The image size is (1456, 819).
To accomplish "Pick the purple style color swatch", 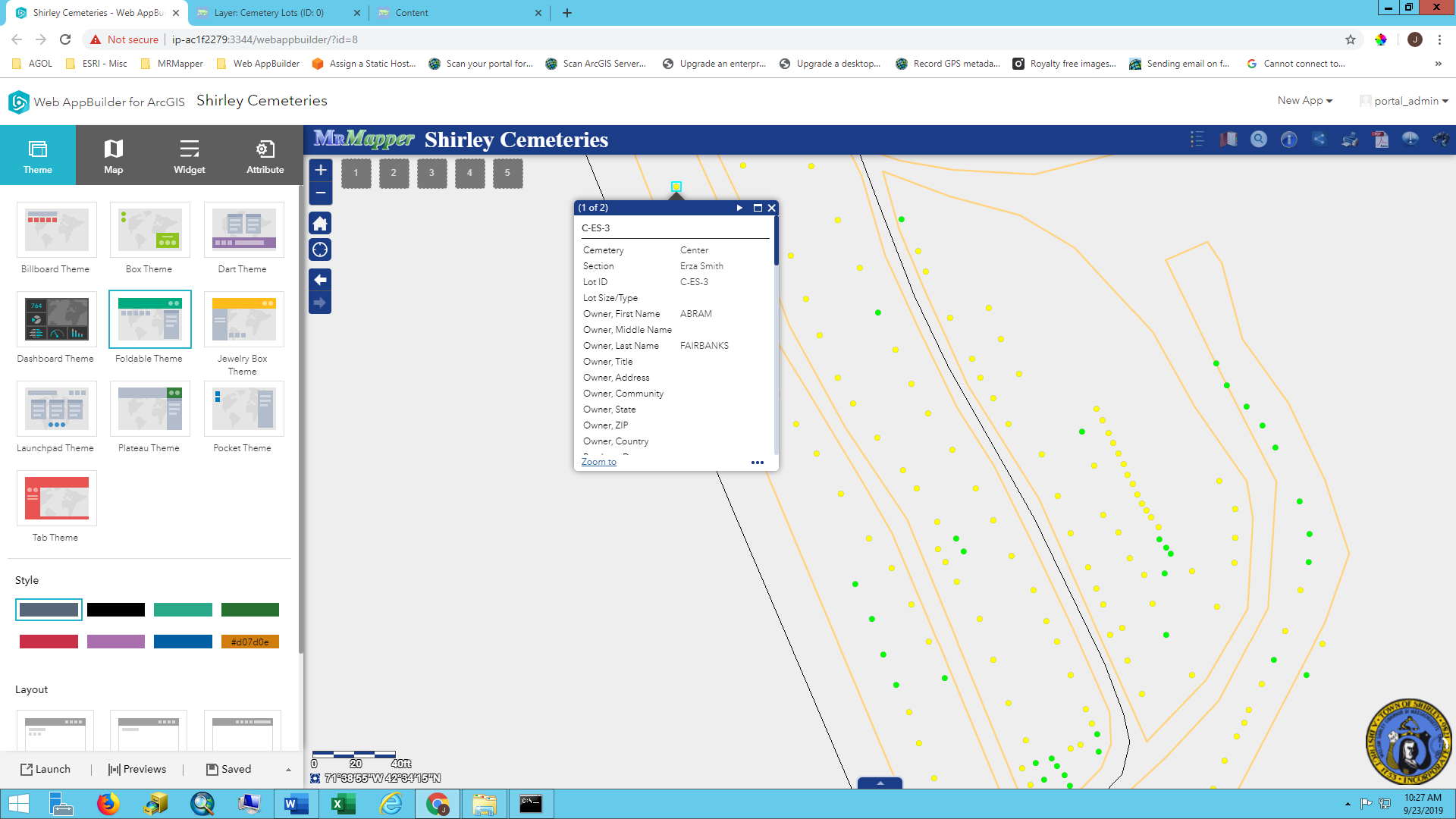I will [x=115, y=642].
